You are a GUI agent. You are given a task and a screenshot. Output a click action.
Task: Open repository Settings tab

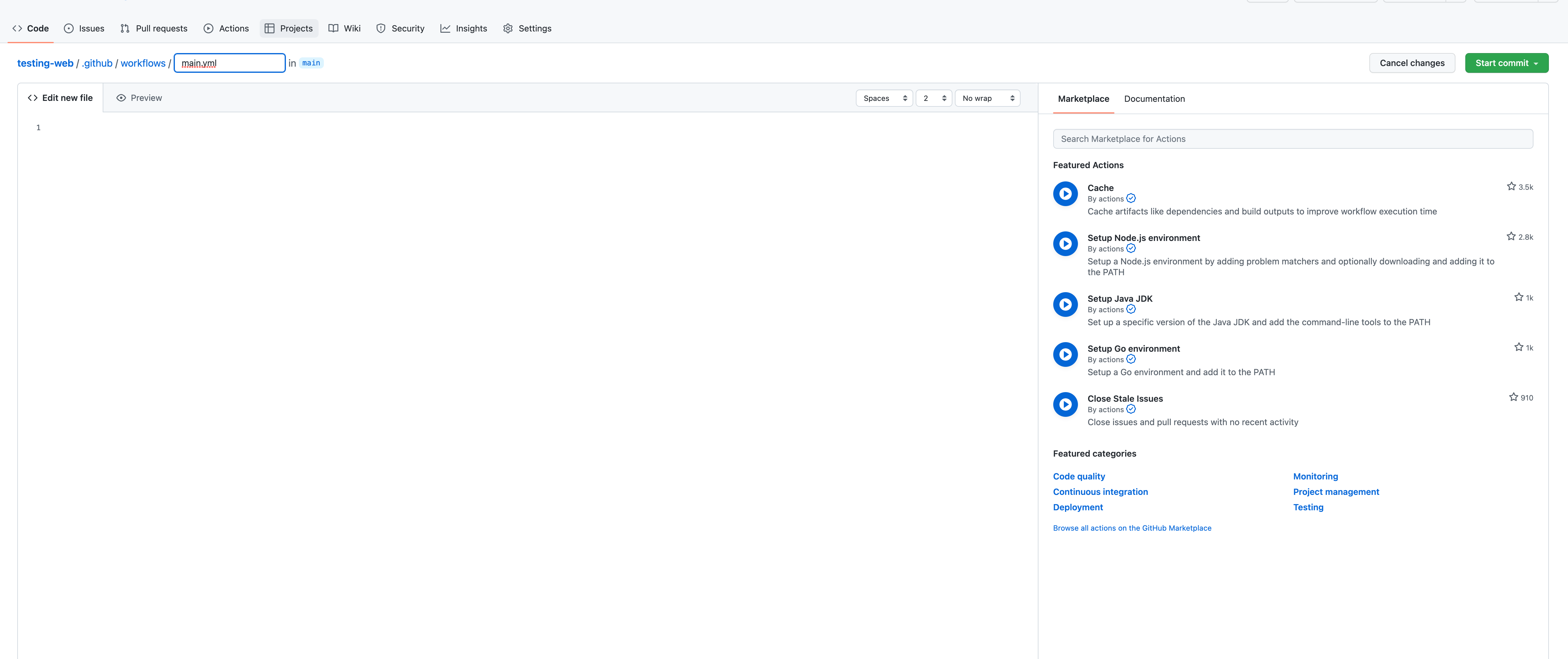coord(528,28)
